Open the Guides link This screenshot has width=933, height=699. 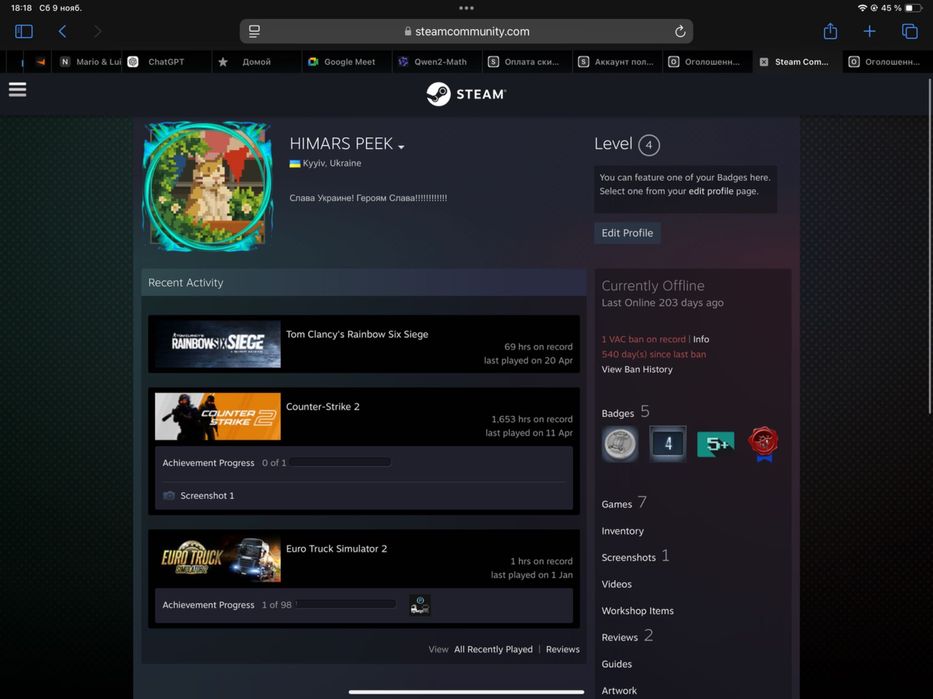click(x=616, y=664)
